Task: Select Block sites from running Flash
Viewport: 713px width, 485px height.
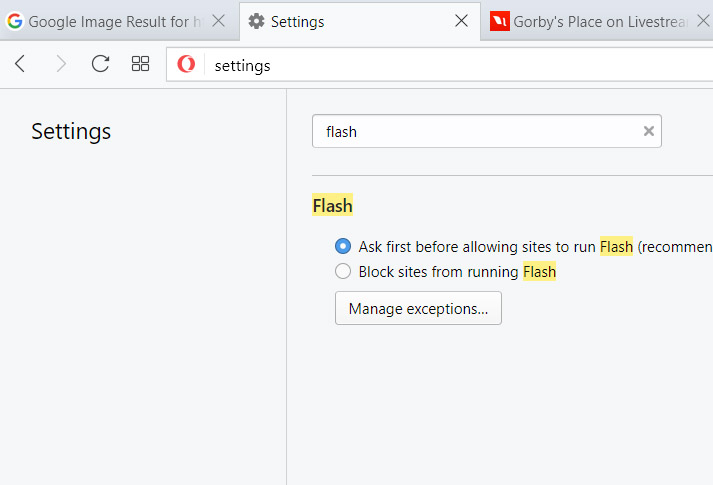Action: tap(343, 271)
